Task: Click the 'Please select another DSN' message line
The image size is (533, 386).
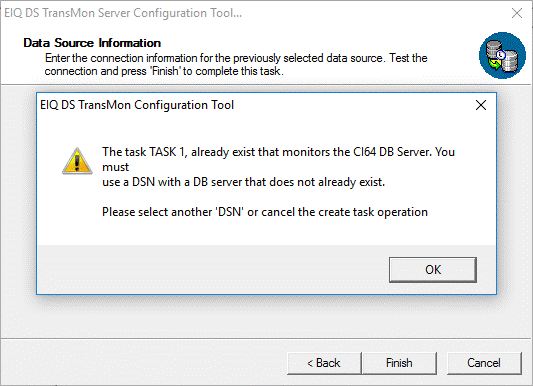Action: [x=265, y=212]
